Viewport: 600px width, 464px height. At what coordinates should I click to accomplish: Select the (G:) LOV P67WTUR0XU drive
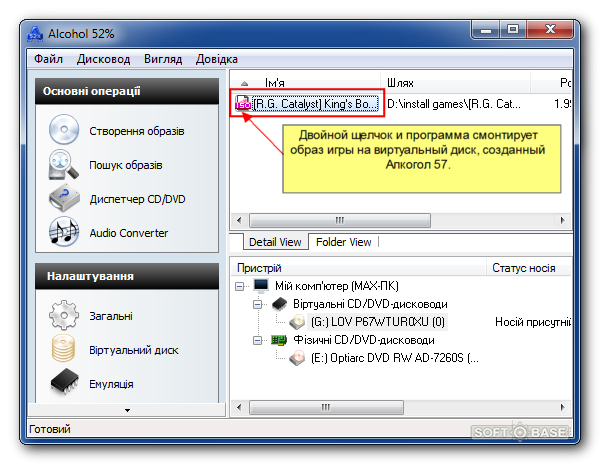pos(378,322)
